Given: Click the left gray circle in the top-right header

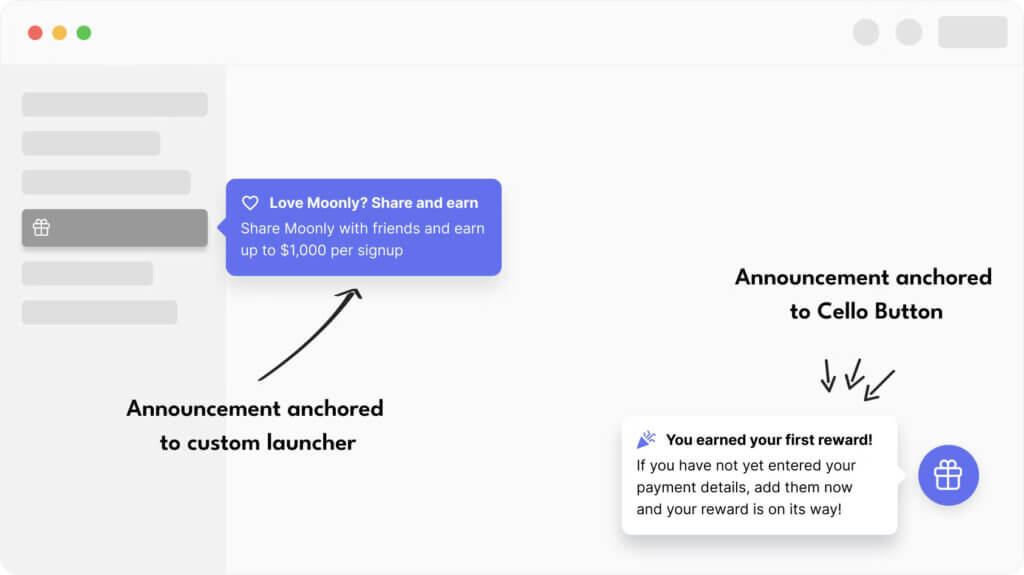Looking at the screenshot, I should tap(866, 32).
